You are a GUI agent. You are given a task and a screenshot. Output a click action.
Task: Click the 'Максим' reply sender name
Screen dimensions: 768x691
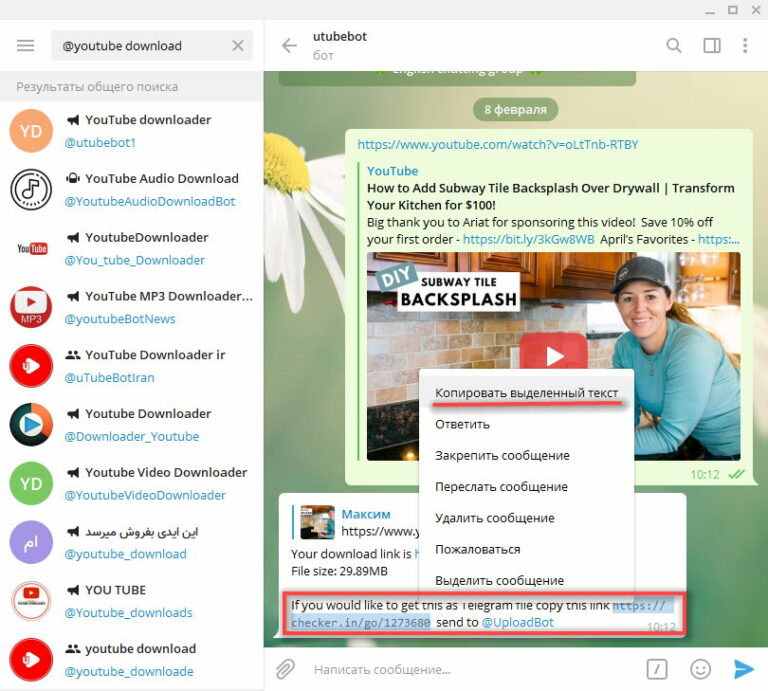click(366, 514)
